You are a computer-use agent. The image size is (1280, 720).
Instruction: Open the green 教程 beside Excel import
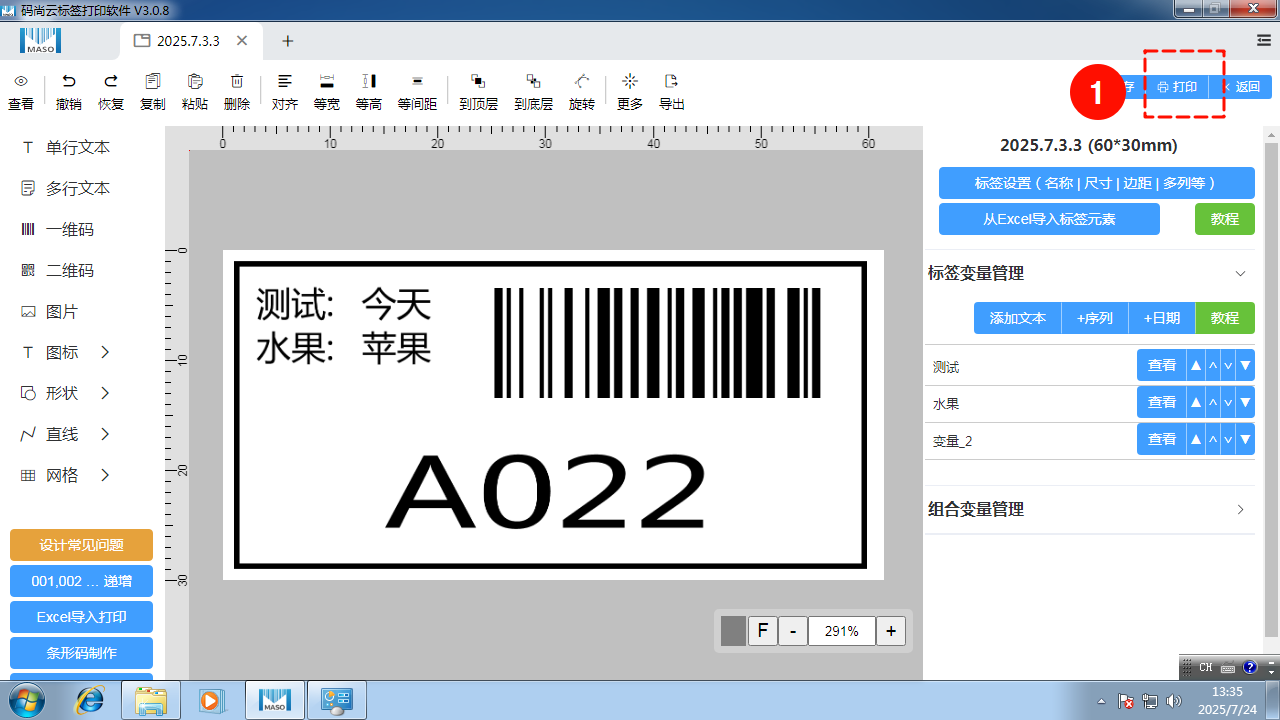click(x=1224, y=219)
